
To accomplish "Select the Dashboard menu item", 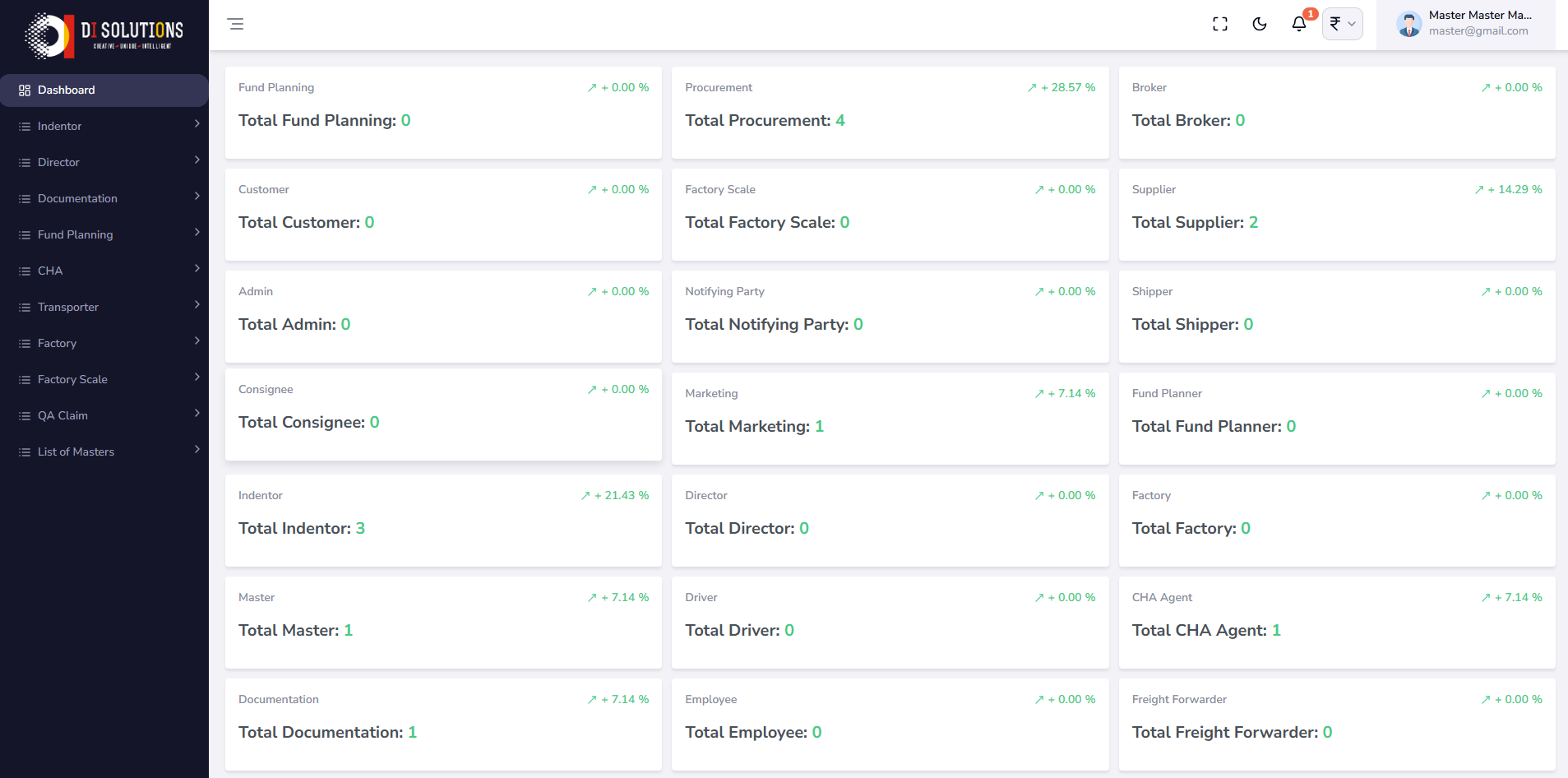I will [67, 90].
